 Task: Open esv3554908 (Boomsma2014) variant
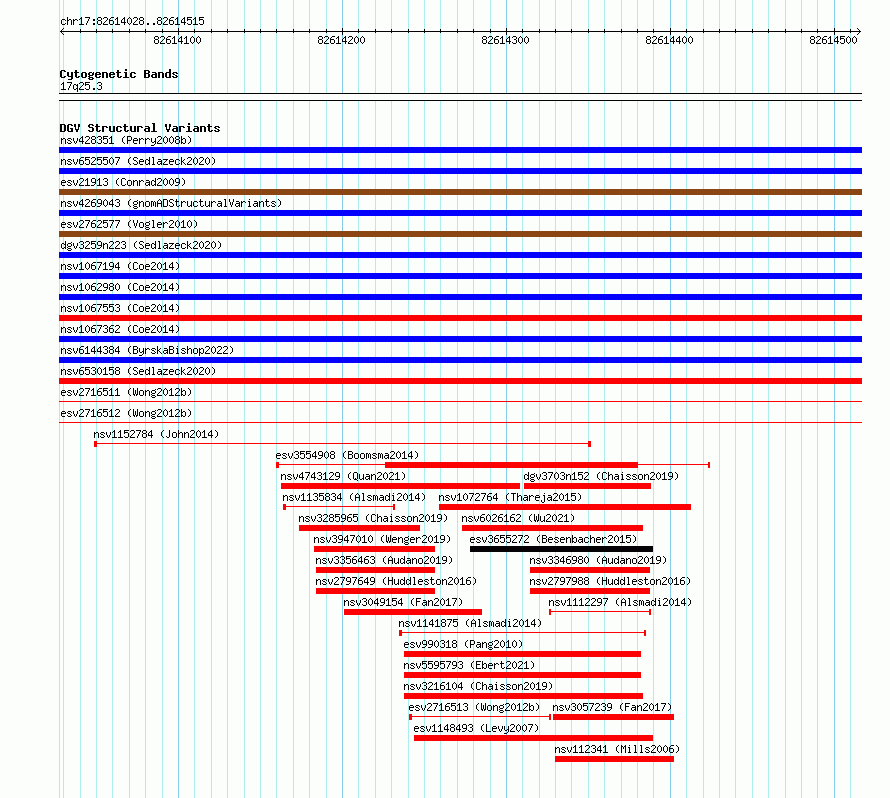click(347, 455)
